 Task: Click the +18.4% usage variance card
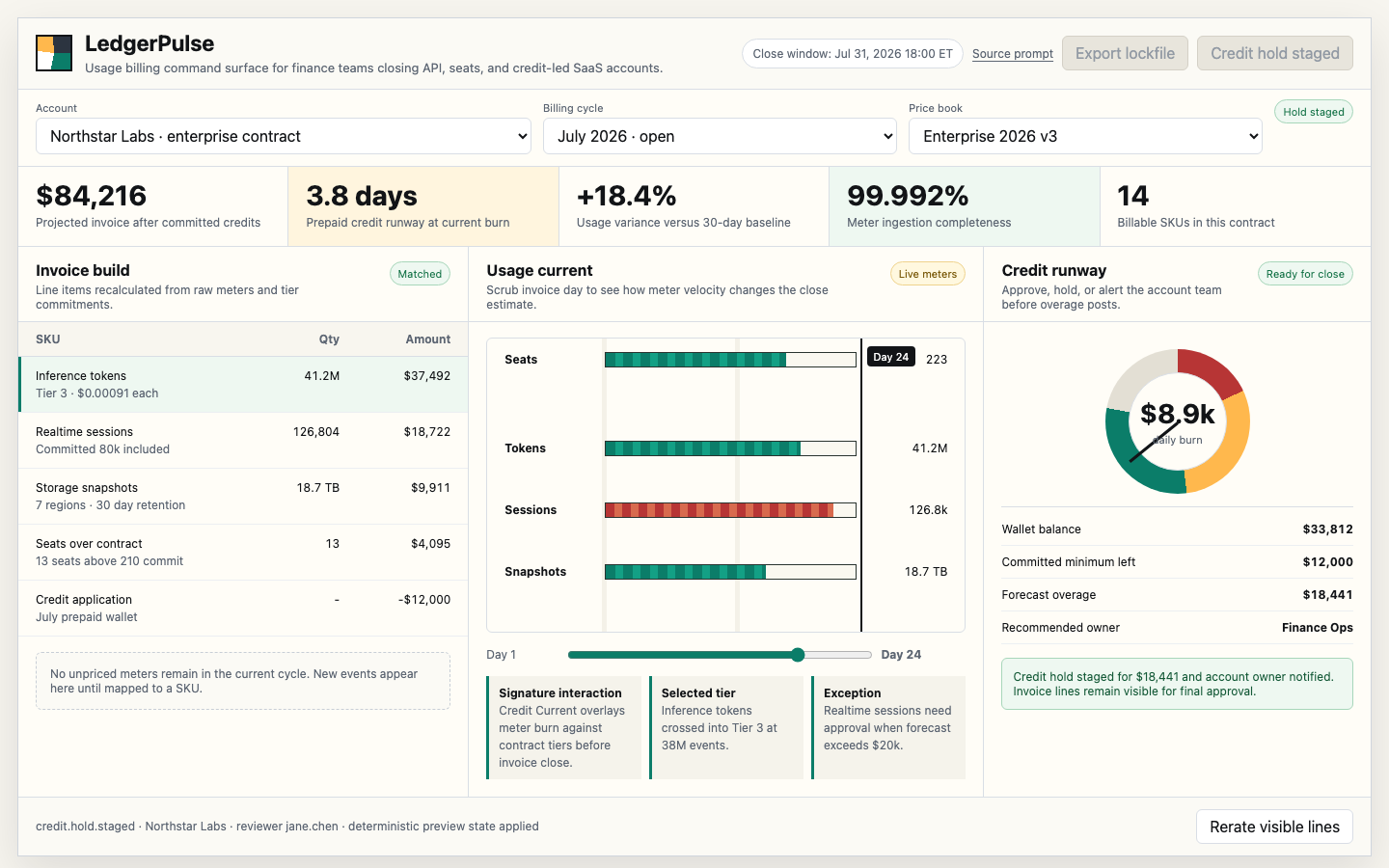(x=694, y=206)
